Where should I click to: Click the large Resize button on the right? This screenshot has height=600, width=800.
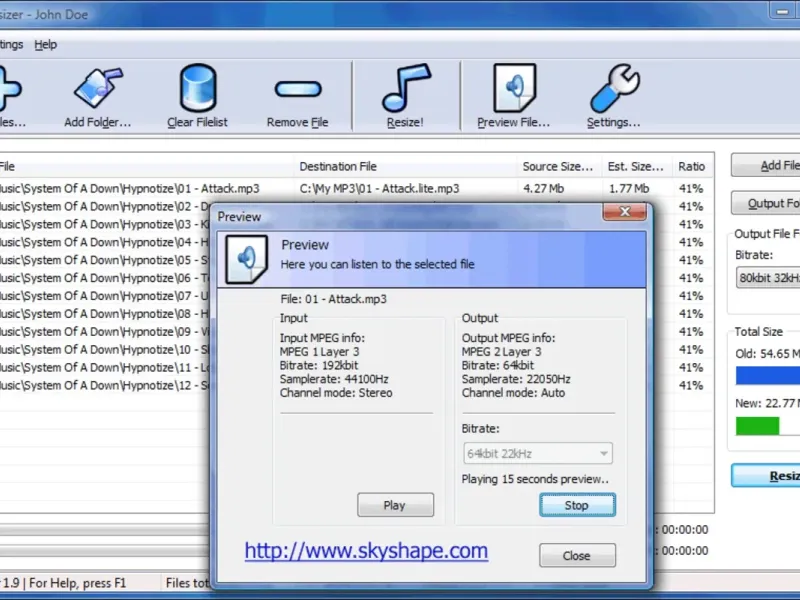pyautogui.click(x=765, y=476)
